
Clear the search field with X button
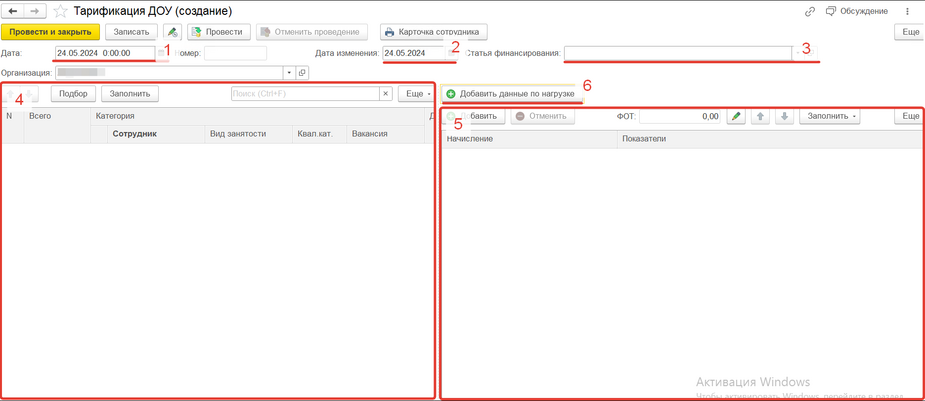386,94
